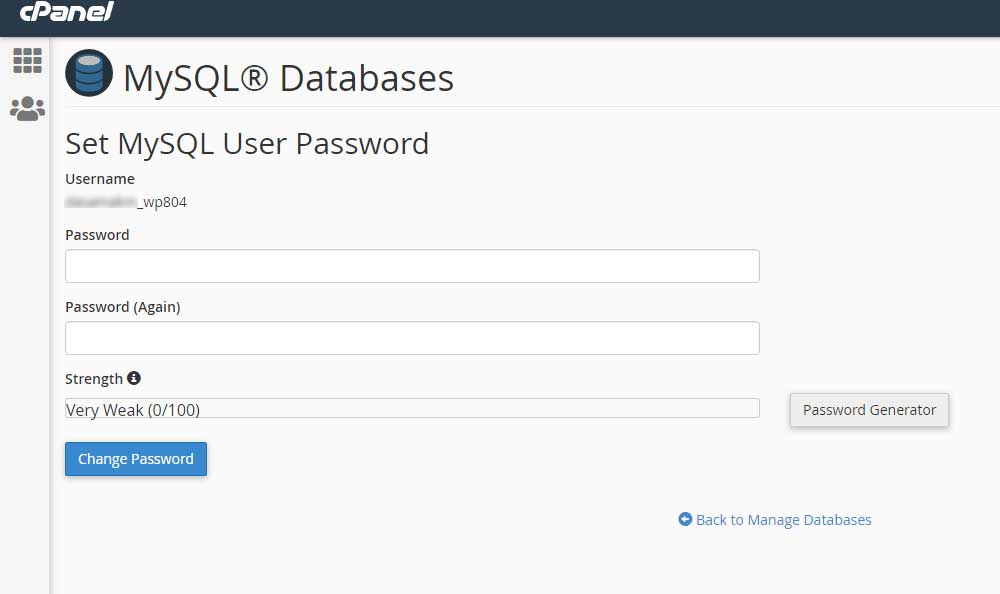Image resolution: width=1000 pixels, height=594 pixels.
Task: Focus the Password (Again) input field
Action: coord(412,338)
